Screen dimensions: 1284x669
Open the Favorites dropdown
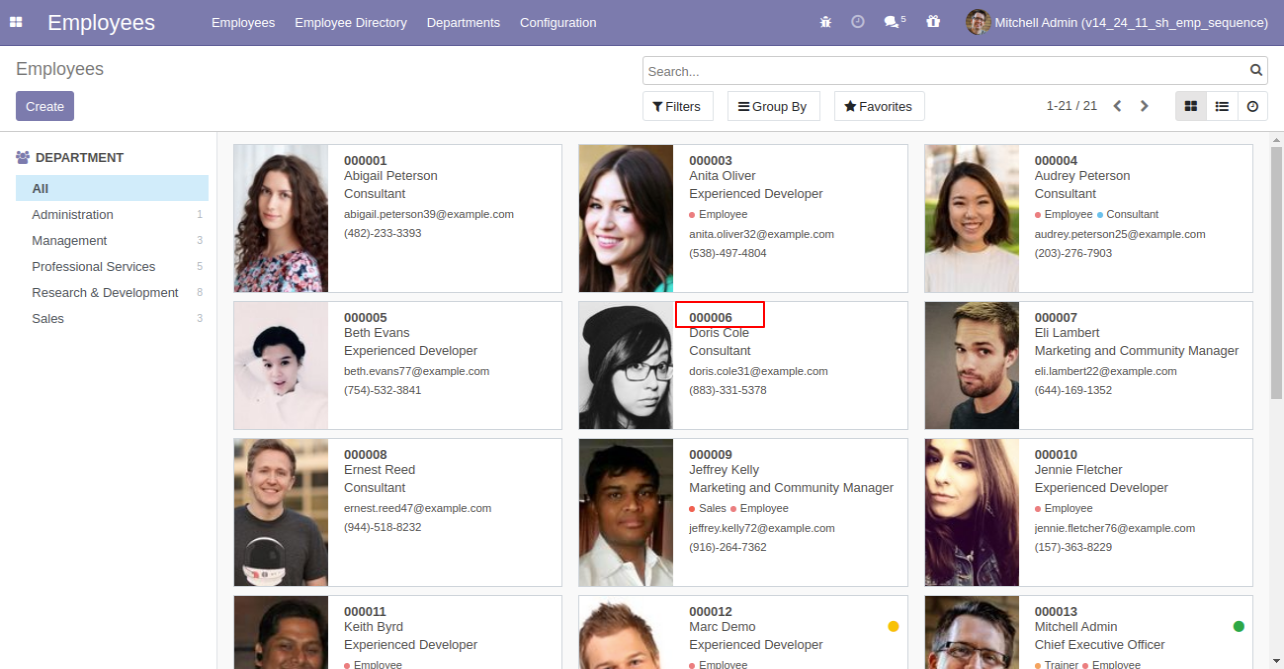(x=879, y=106)
